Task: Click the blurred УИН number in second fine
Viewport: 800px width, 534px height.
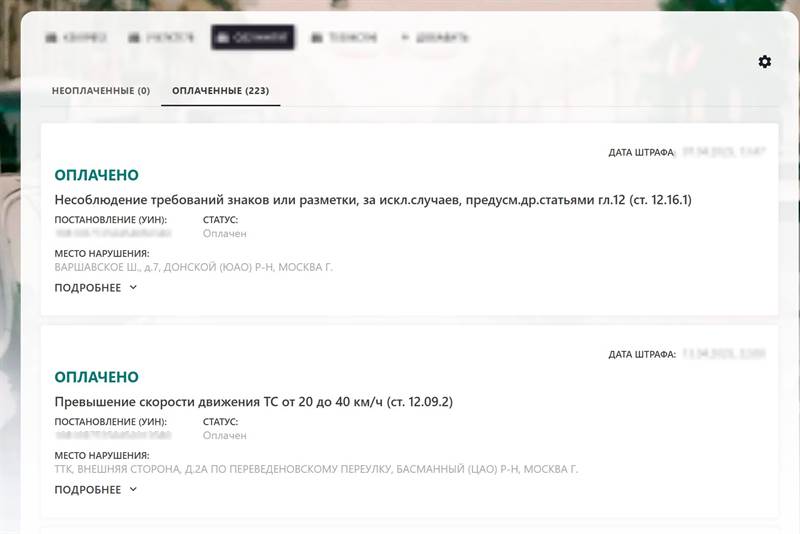Action: pos(113,436)
